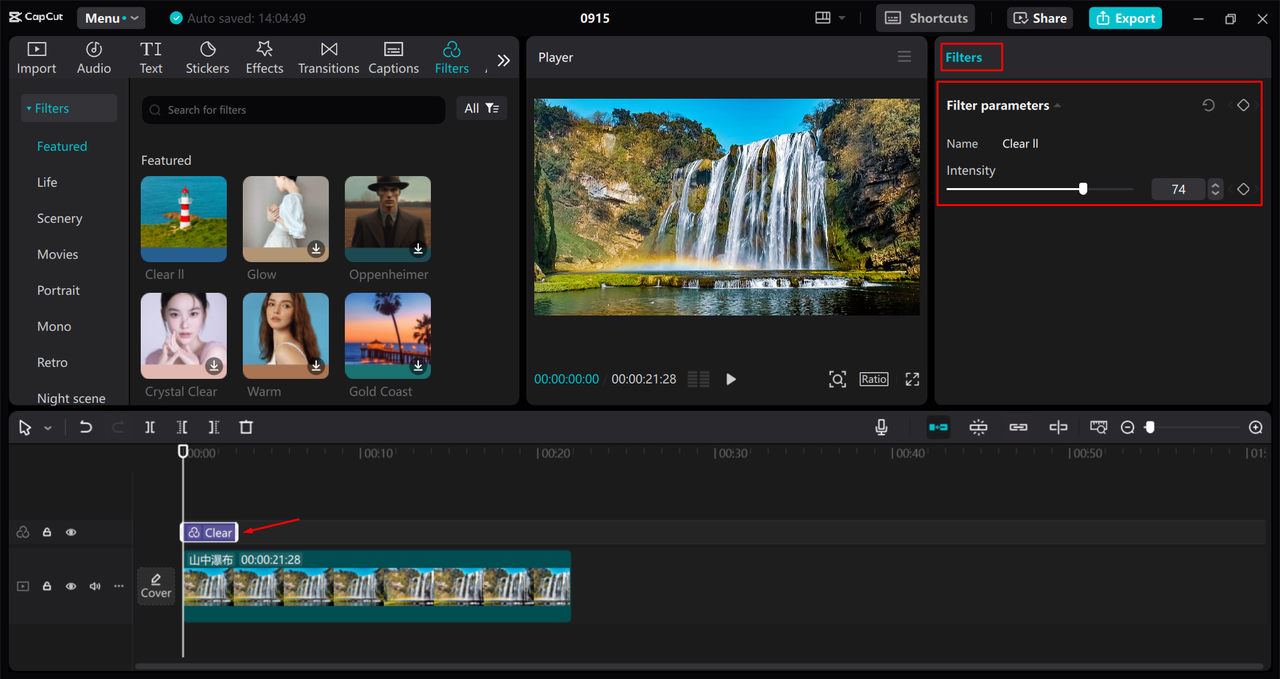
Task: Switch to the Text tab
Action: point(151,58)
